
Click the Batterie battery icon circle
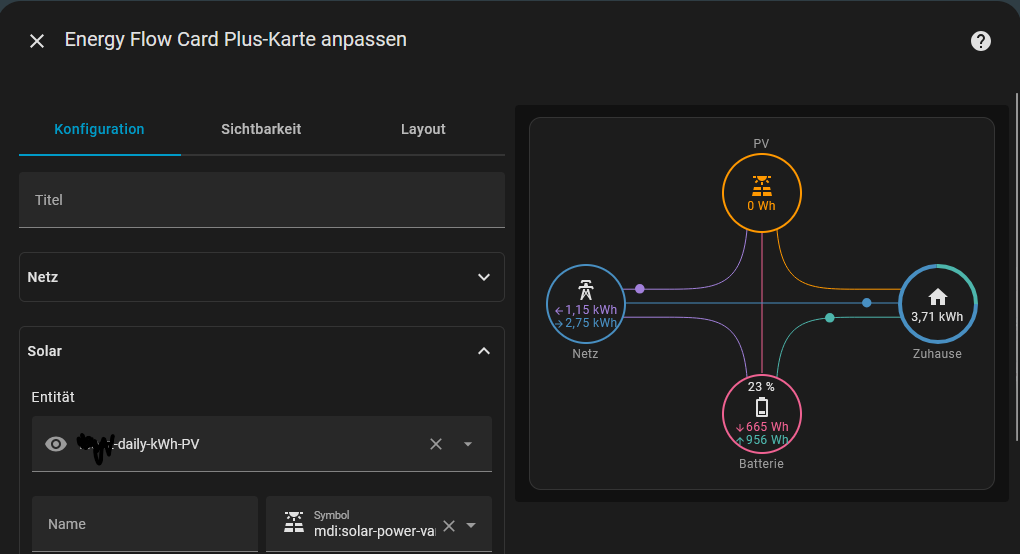[x=762, y=413]
